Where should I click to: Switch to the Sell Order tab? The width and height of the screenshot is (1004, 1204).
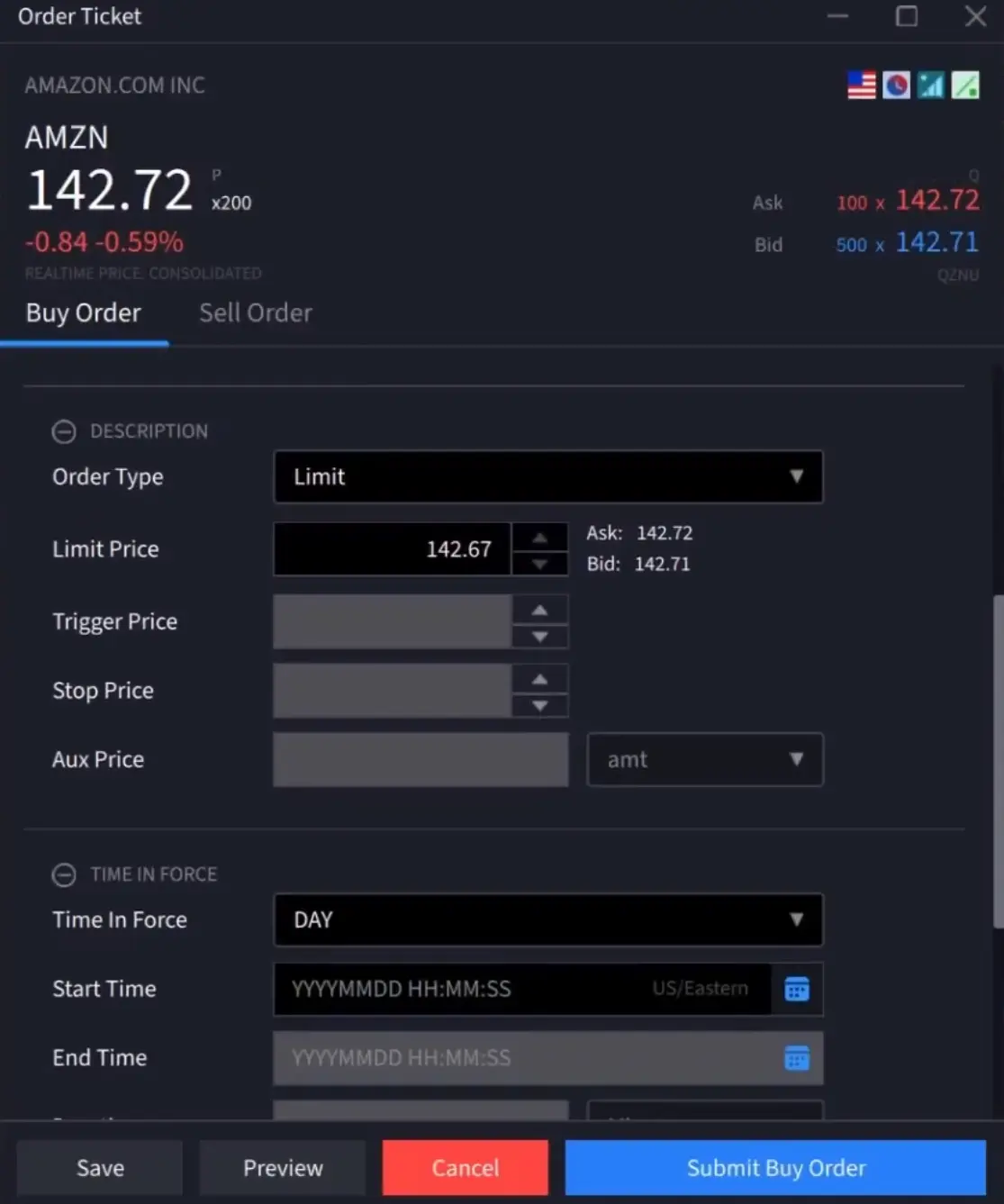pos(256,312)
